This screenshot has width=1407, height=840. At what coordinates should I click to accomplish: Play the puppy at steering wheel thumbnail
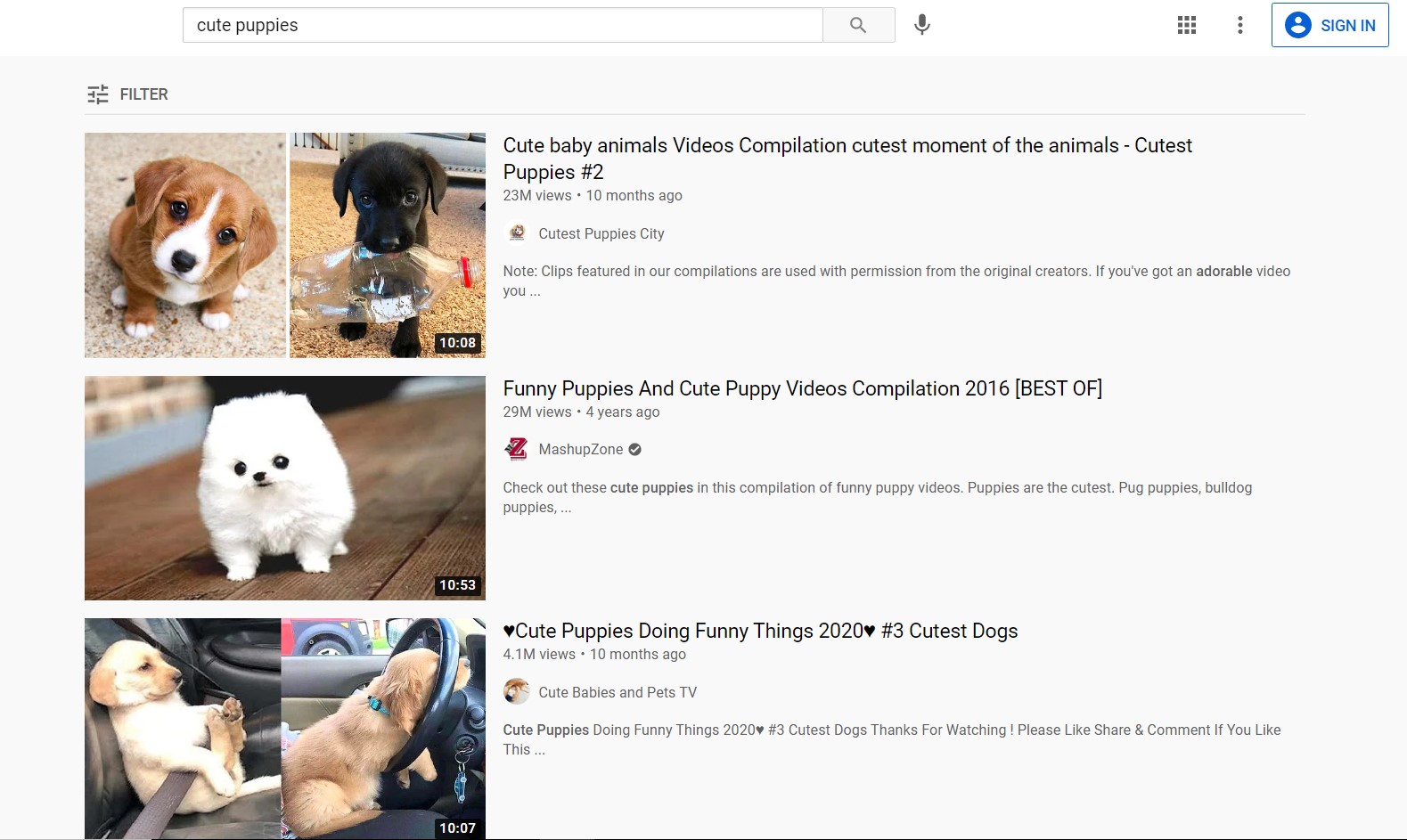coord(383,729)
